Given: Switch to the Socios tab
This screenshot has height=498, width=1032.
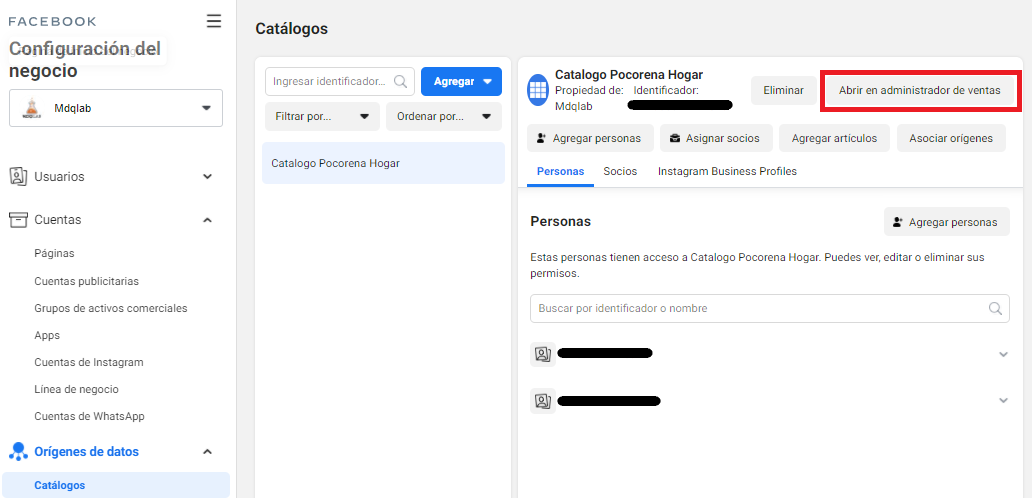Looking at the screenshot, I should [x=620, y=171].
